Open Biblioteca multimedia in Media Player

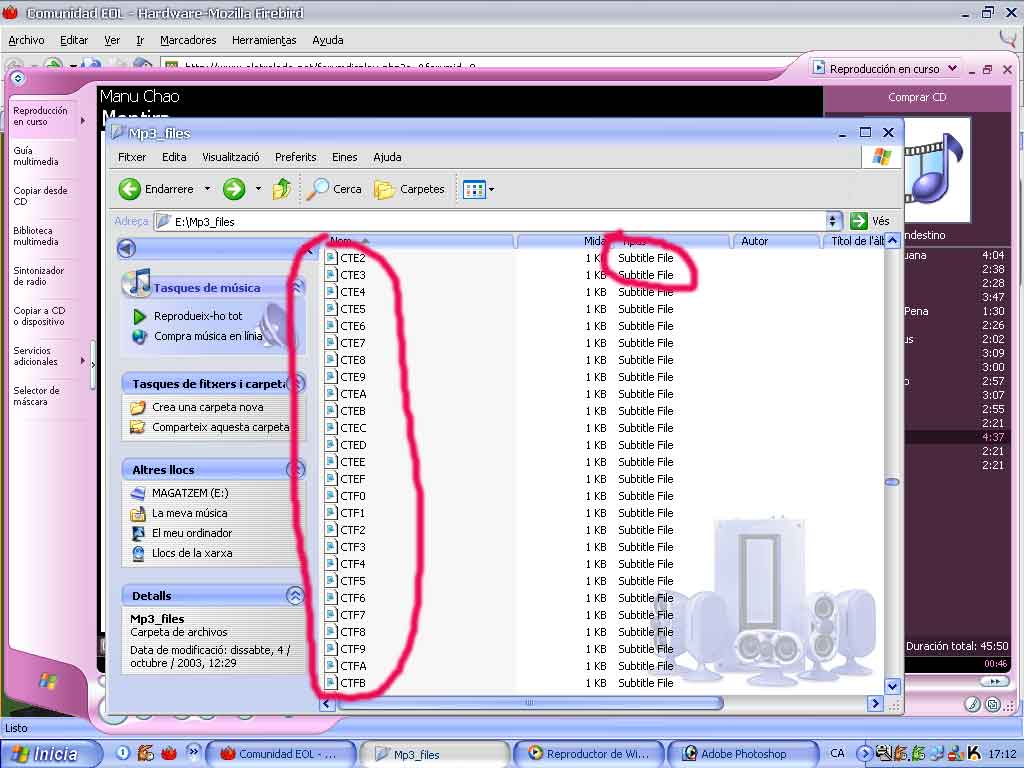coord(36,236)
